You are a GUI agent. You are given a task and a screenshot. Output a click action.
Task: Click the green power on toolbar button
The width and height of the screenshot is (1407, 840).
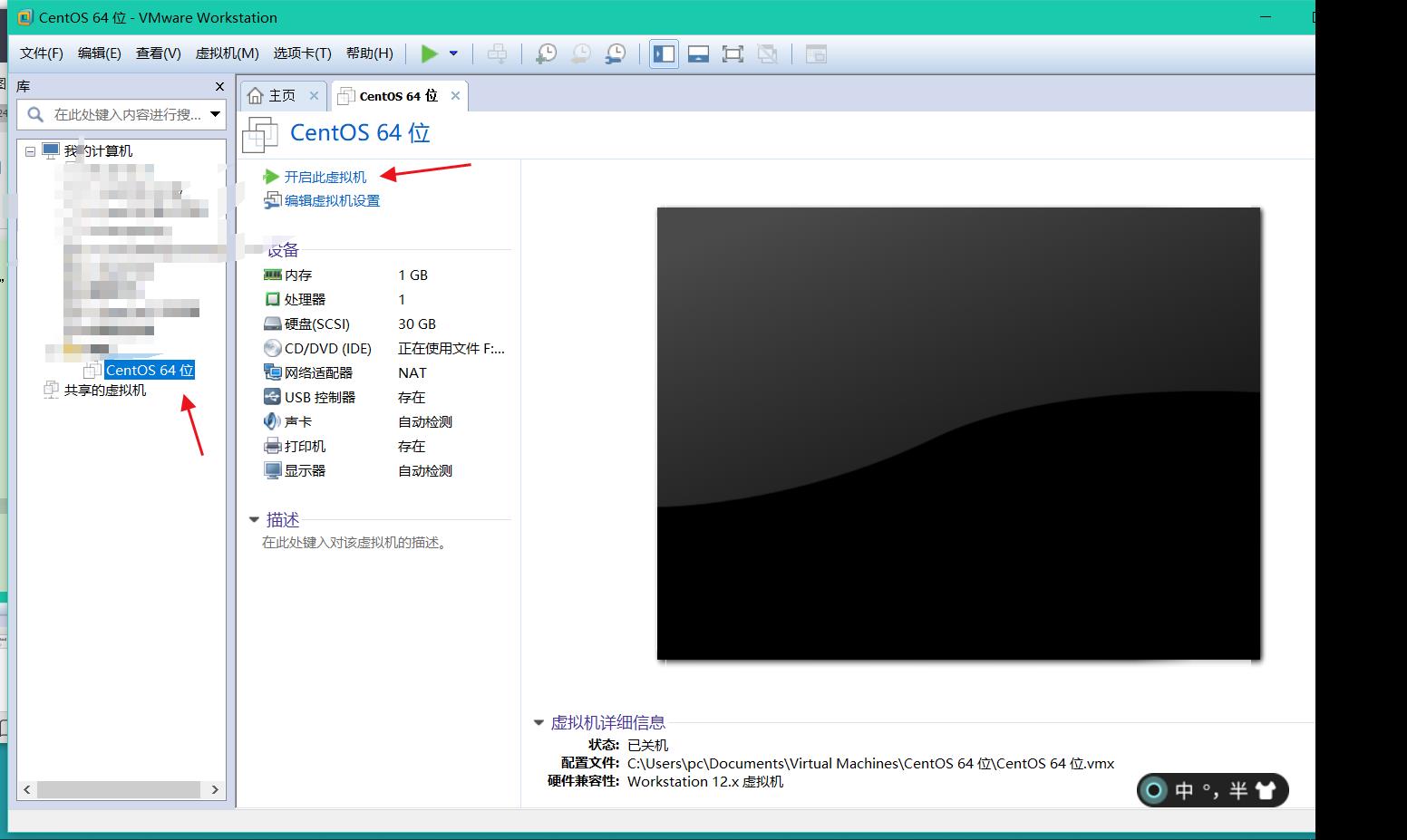pos(430,54)
